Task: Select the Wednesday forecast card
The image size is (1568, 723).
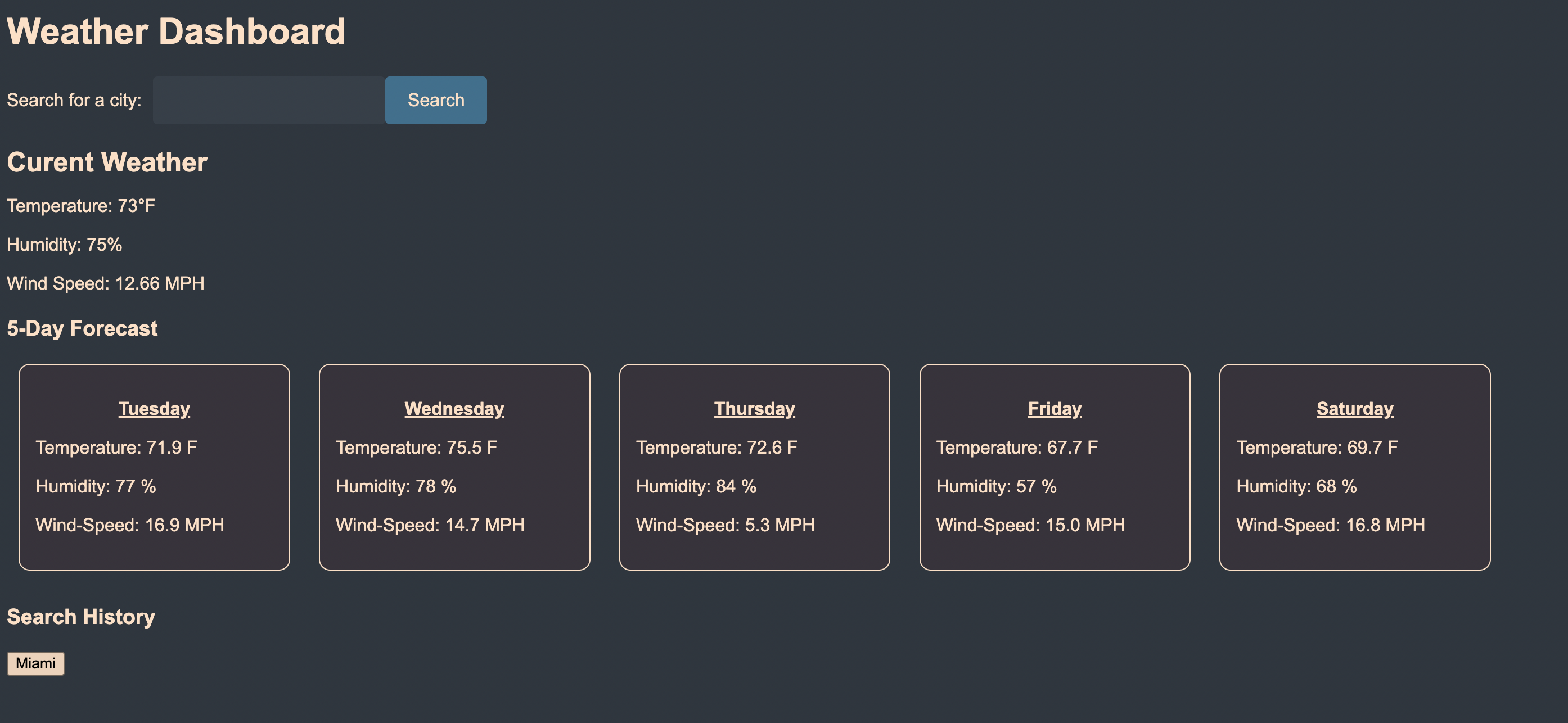Action: (453, 467)
